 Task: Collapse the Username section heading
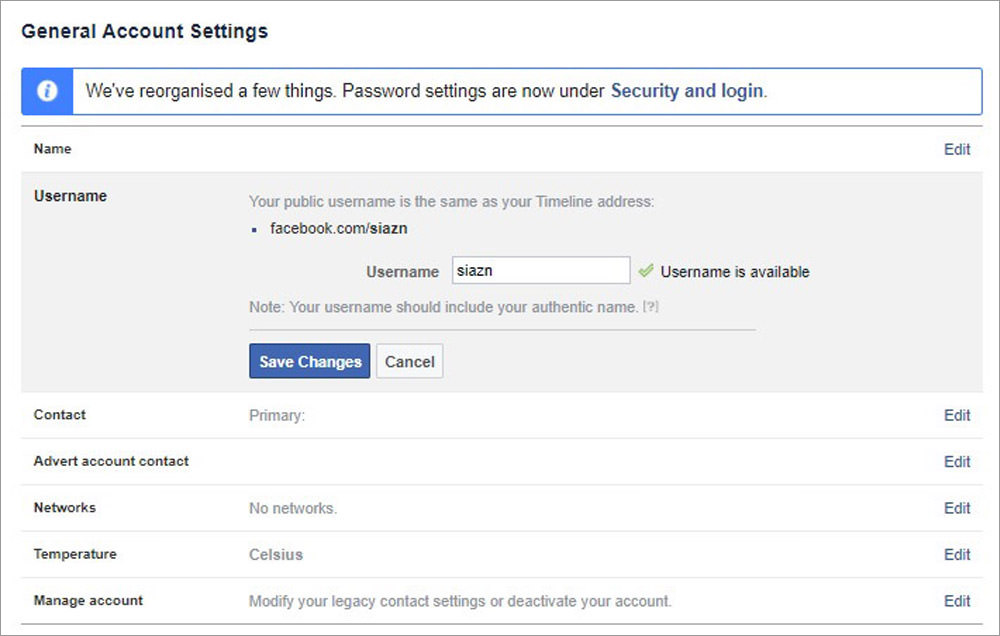point(70,196)
